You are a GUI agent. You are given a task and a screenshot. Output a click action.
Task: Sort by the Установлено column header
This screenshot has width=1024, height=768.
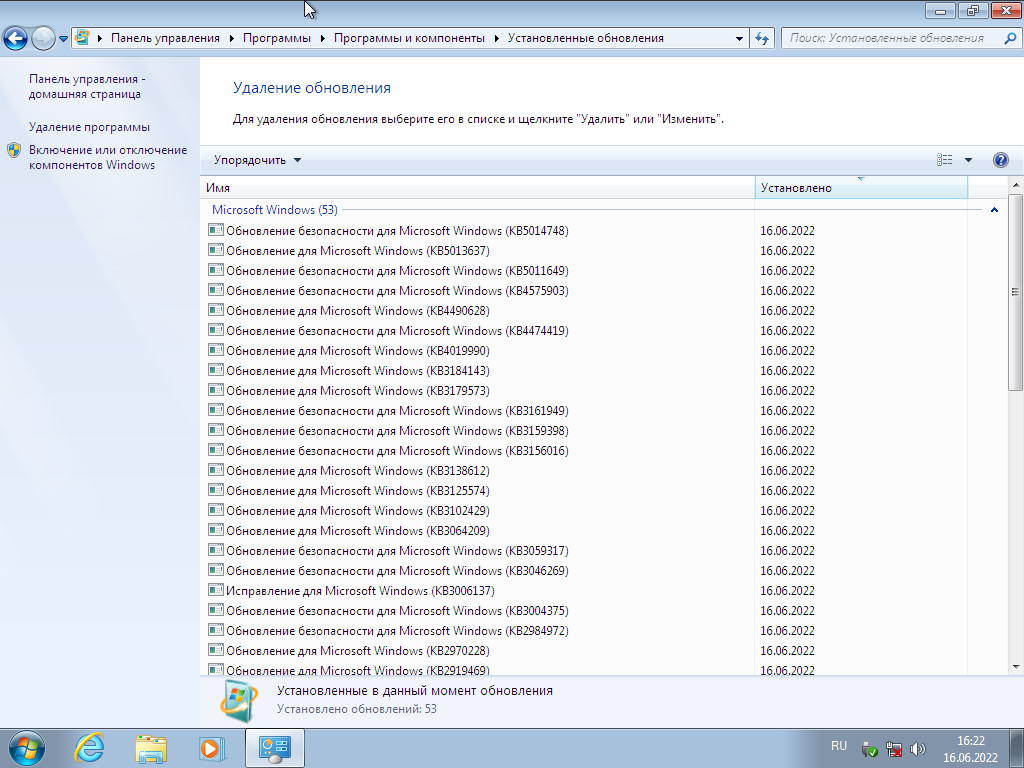861,187
